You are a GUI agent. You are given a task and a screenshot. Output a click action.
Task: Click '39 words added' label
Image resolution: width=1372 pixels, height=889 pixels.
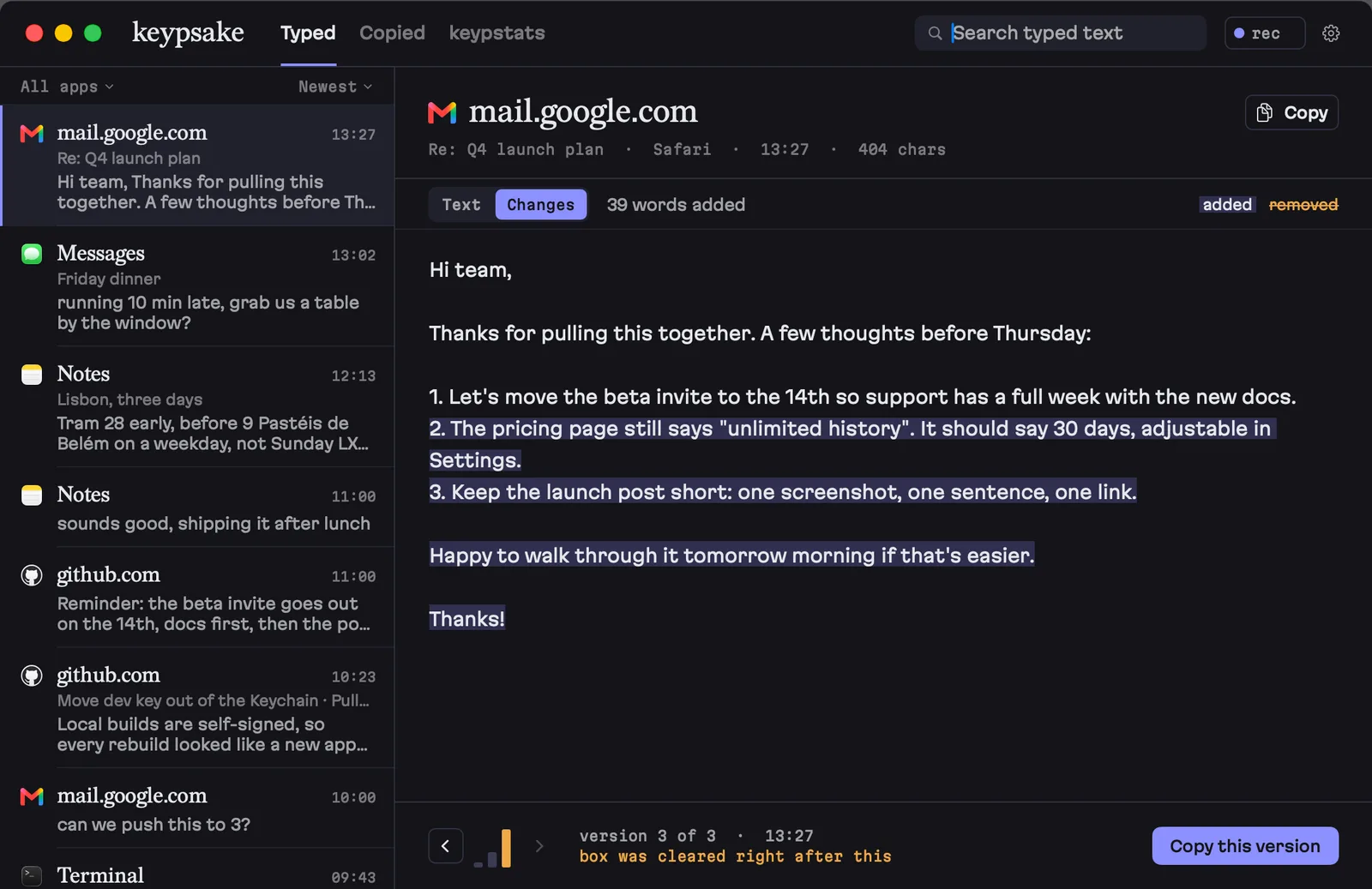pos(676,205)
